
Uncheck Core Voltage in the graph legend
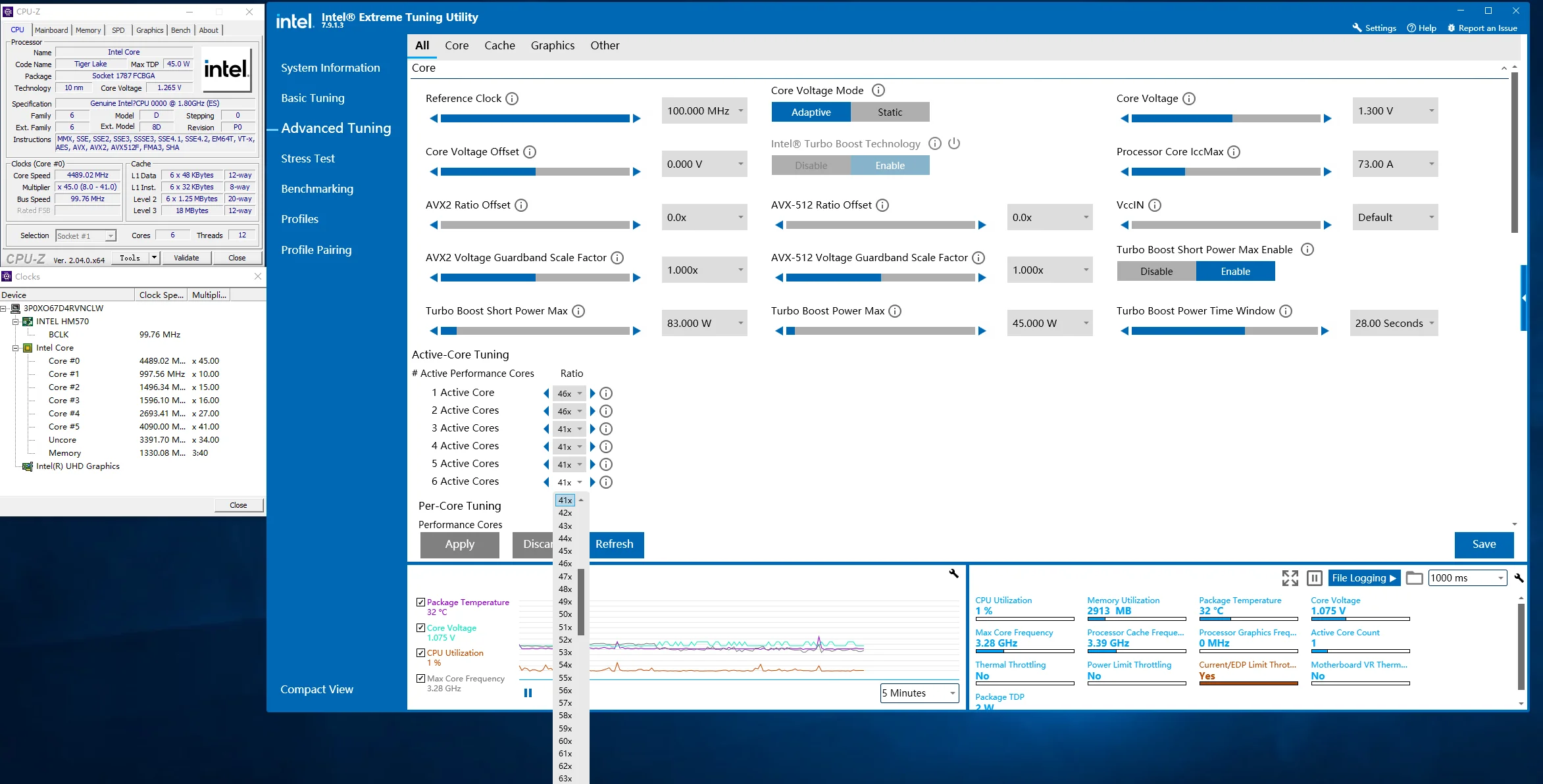click(x=420, y=627)
